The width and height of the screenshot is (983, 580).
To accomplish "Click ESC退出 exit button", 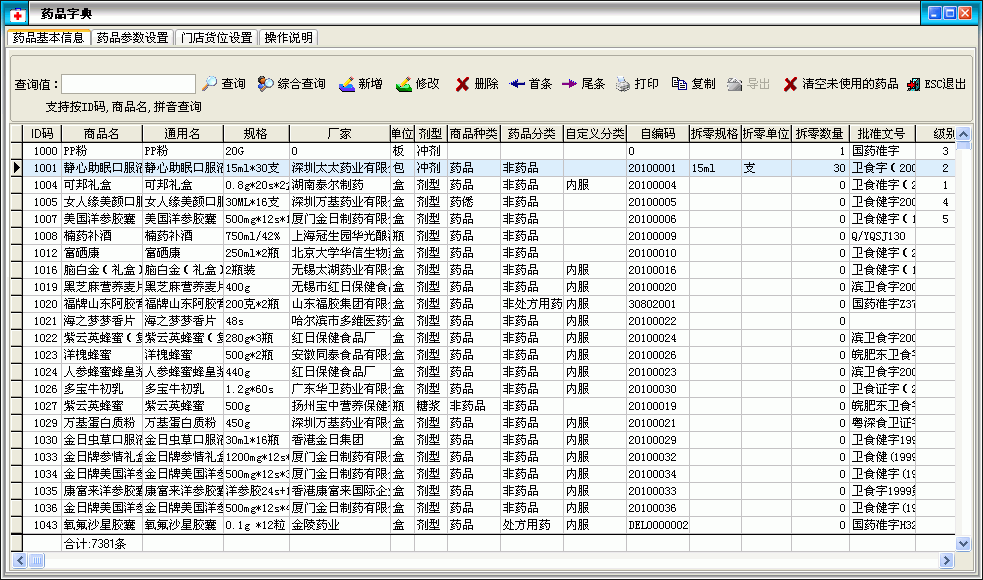I will coord(936,84).
